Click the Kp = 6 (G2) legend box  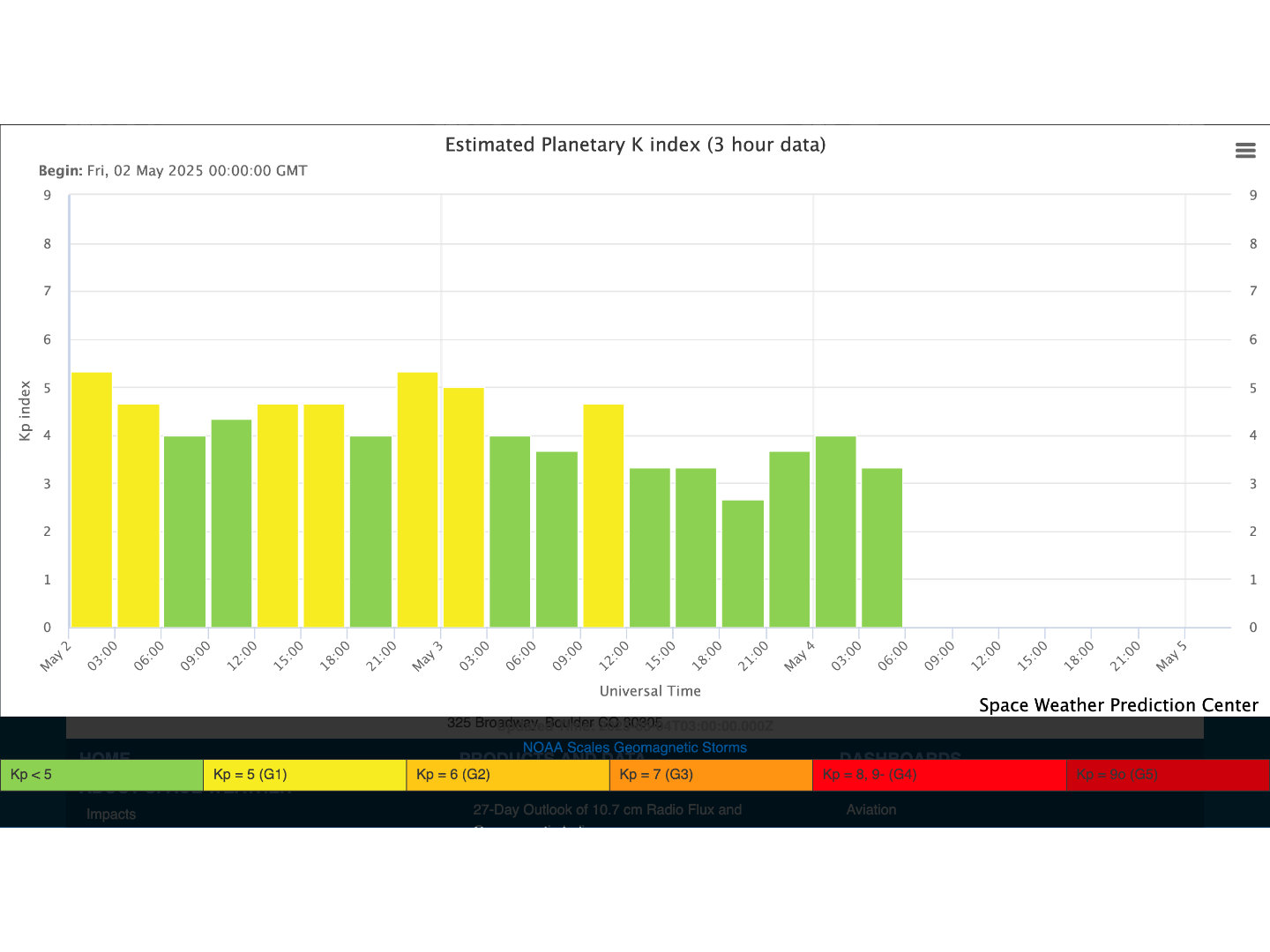[x=507, y=775]
